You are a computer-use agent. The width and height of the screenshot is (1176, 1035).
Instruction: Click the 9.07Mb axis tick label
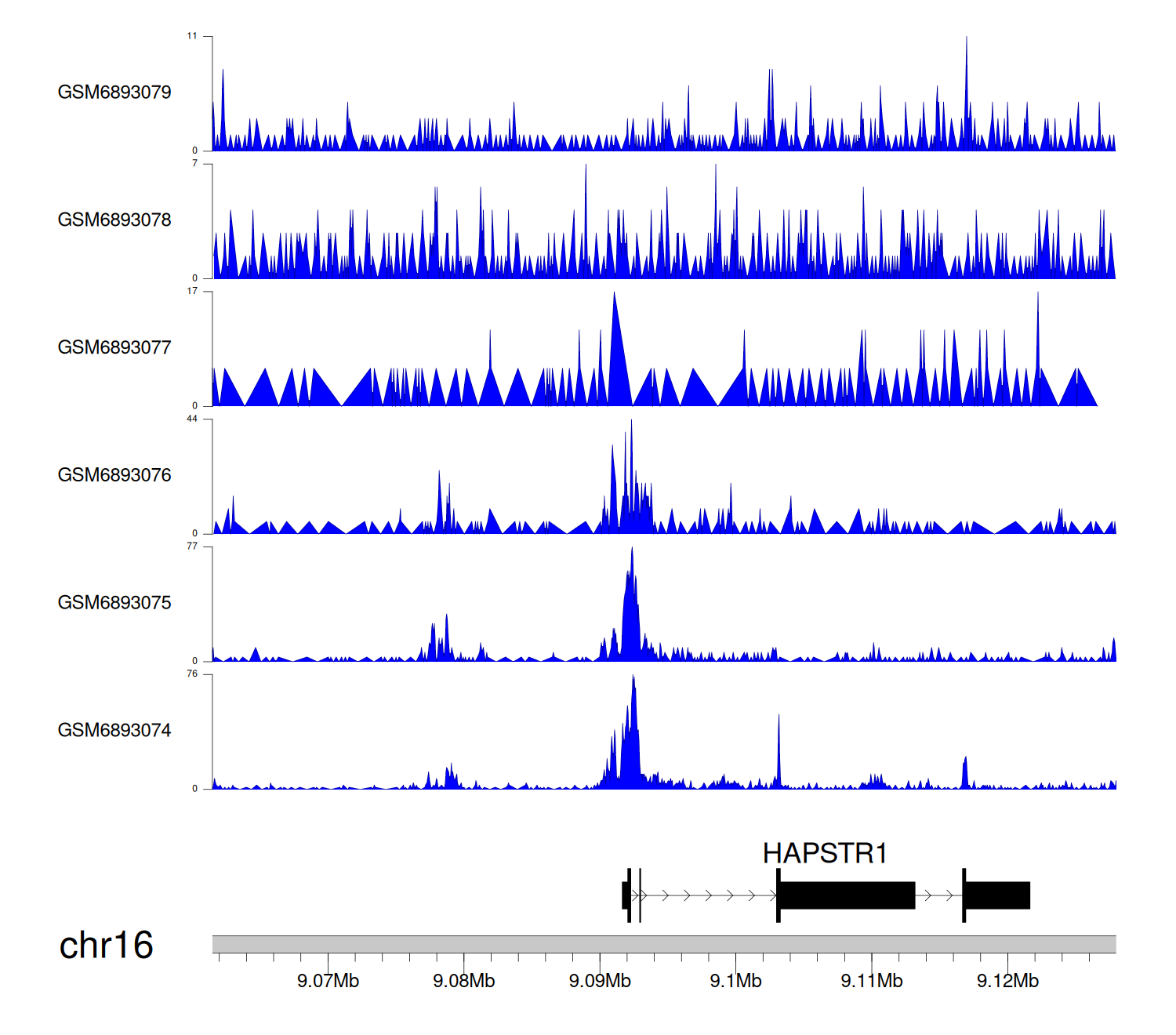pyautogui.click(x=328, y=981)
